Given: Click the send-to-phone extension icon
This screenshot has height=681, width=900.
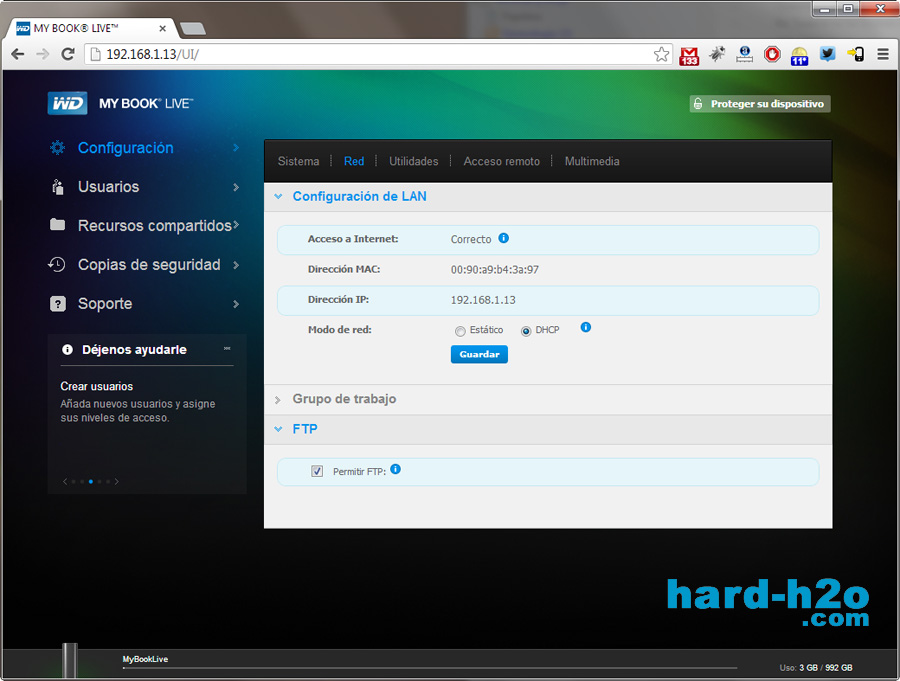Looking at the screenshot, I should 855,55.
